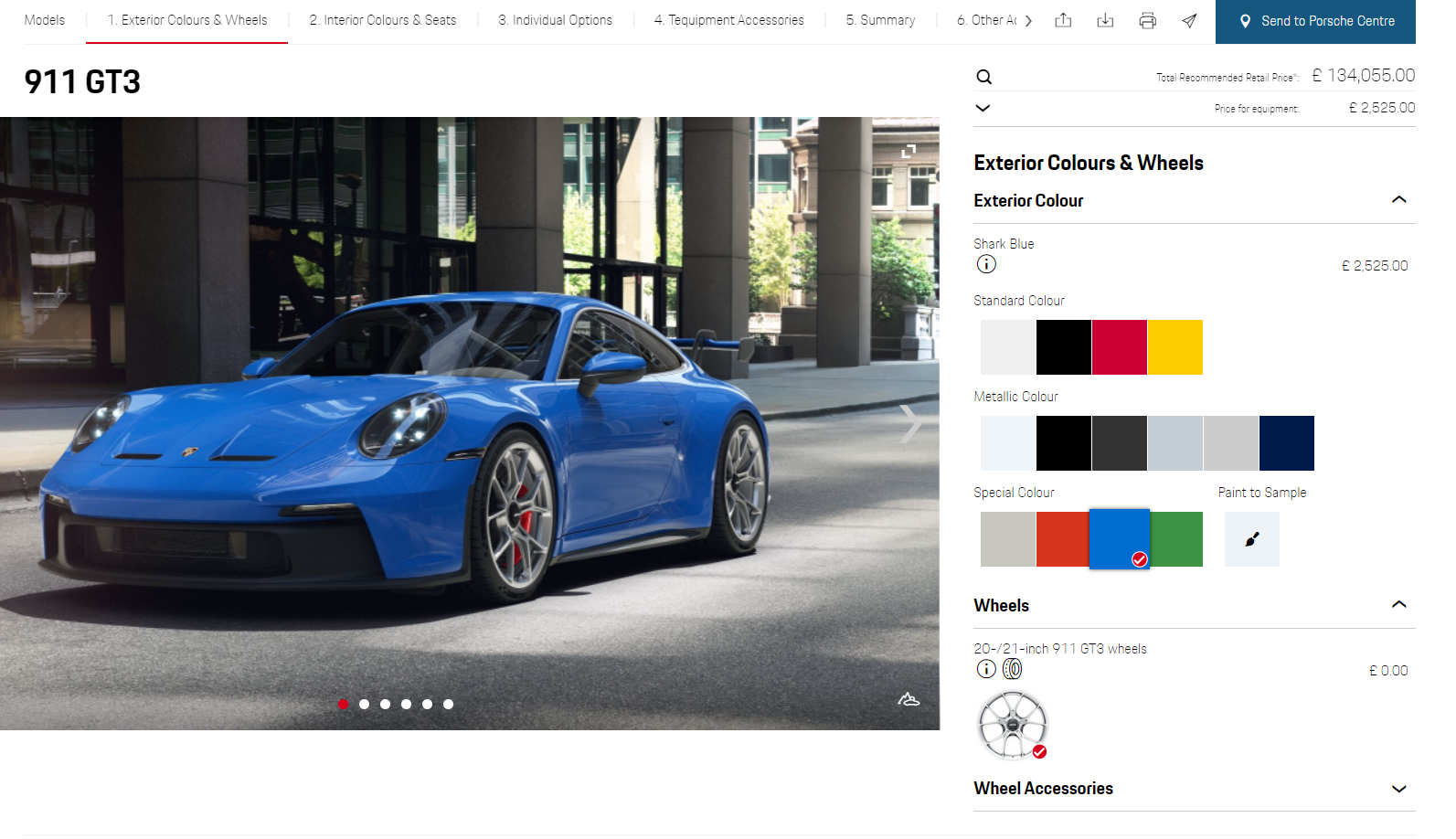Select sixth image carousel dot
The width and height of the screenshot is (1456, 839).
[x=448, y=704]
